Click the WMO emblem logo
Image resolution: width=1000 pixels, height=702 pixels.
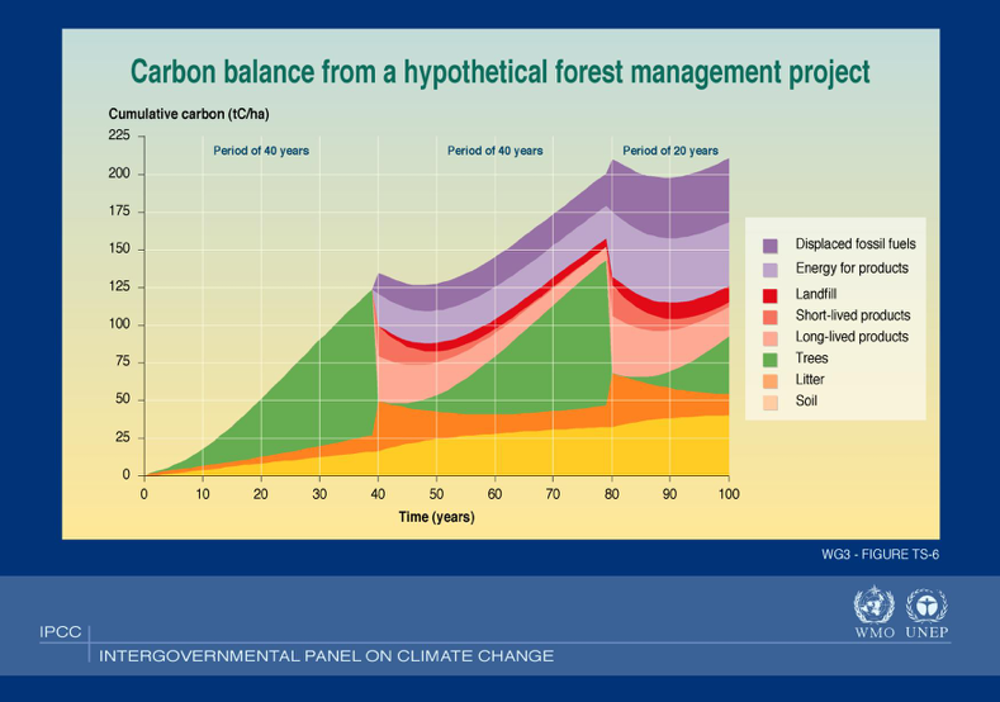pyautogui.click(x=873, y=607)
